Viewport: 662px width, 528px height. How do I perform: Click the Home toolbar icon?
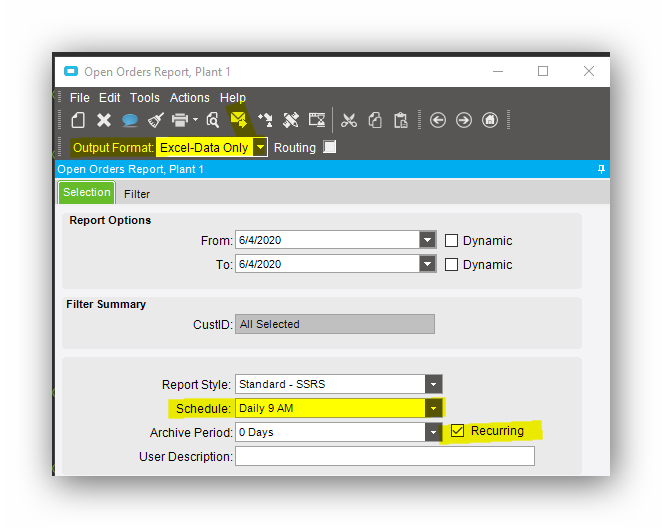pyautogui.click(x=490, y=120)
